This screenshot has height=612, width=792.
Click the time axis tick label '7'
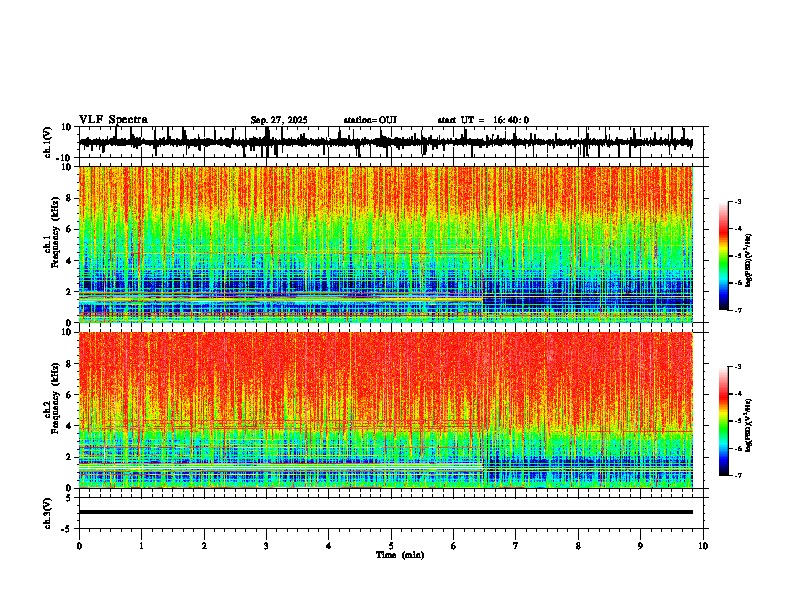(516, 546)
